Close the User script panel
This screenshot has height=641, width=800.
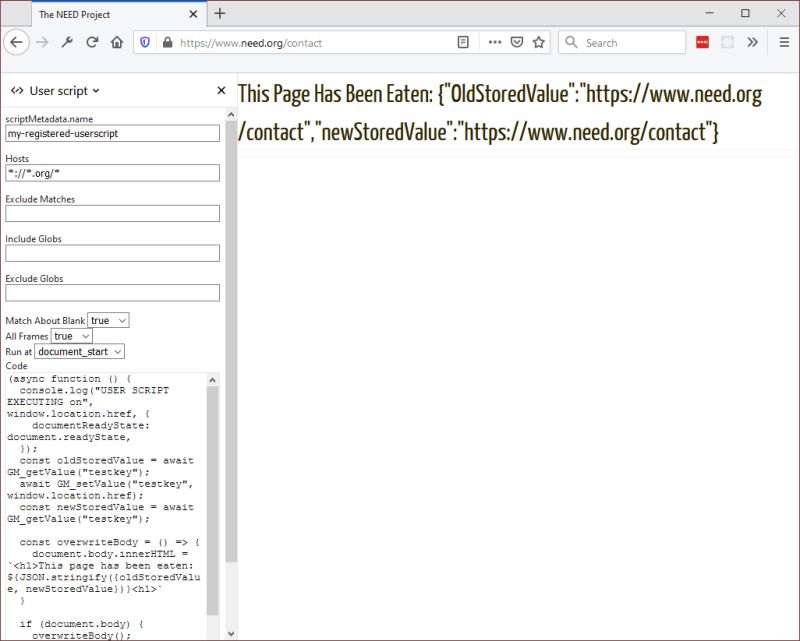(220, 89)
